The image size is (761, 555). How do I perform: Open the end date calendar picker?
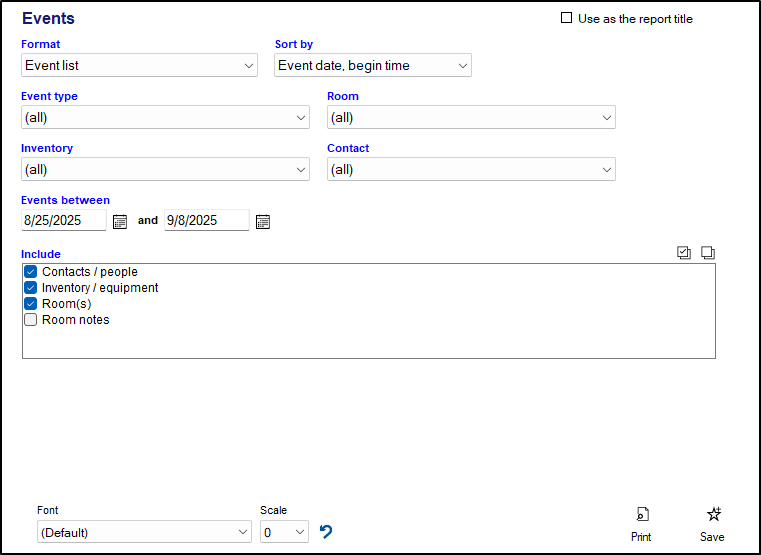[263, 221]
